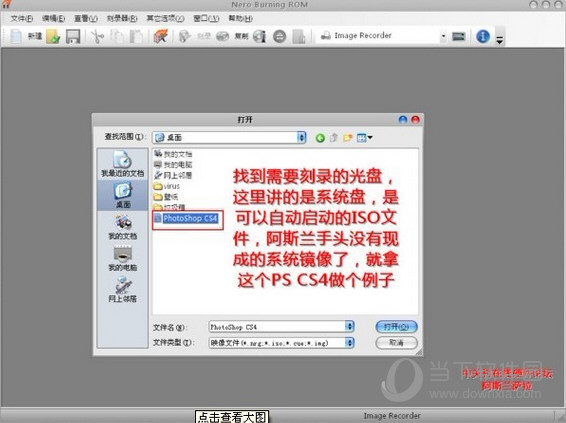566x423 pixels.
Task: Click the Paste clipboard icon
Action: 136,36
